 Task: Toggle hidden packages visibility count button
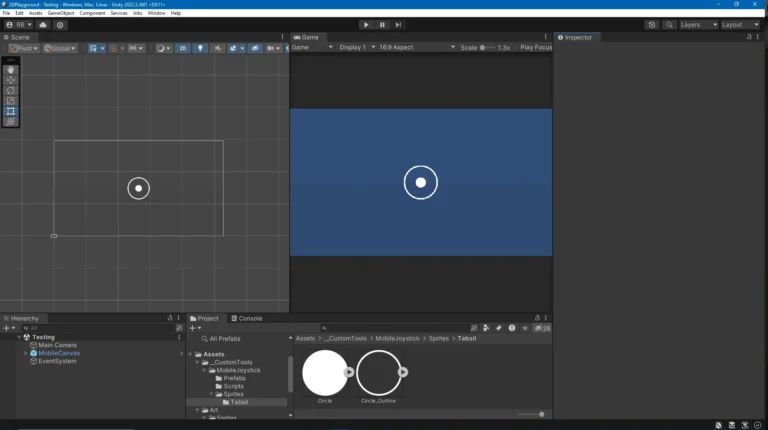543,328
